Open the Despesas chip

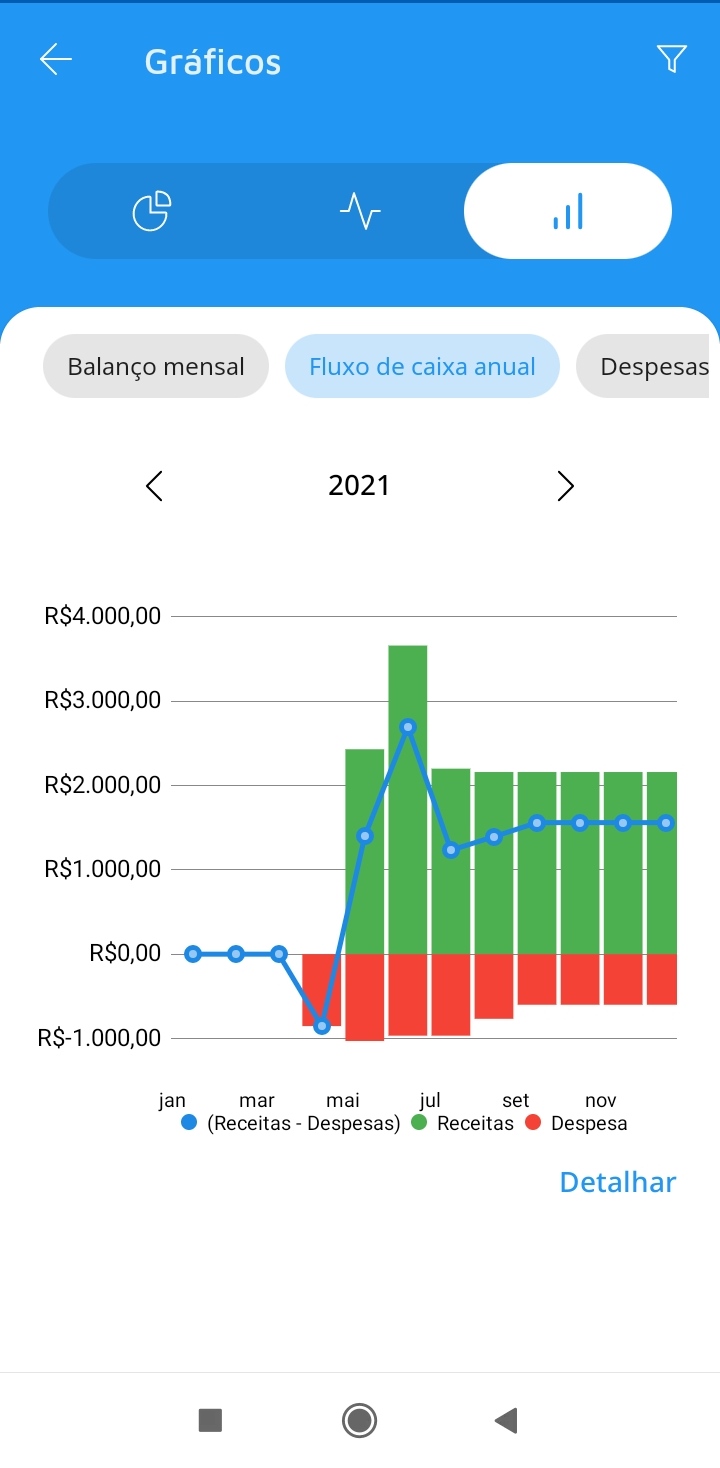(x=648, y=366)
